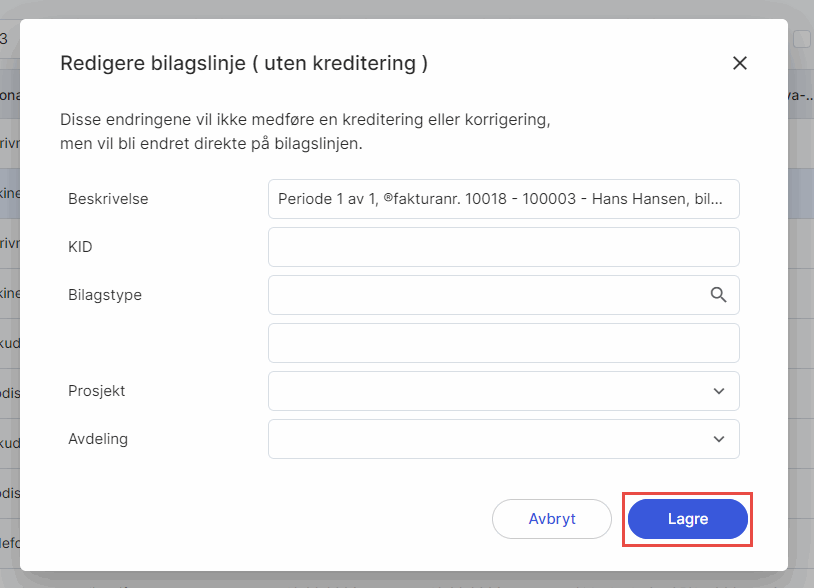Viewport: 814px width, 588px height.
Task: Check the checkbox in the background table header
Action: [x=800, y=38]
